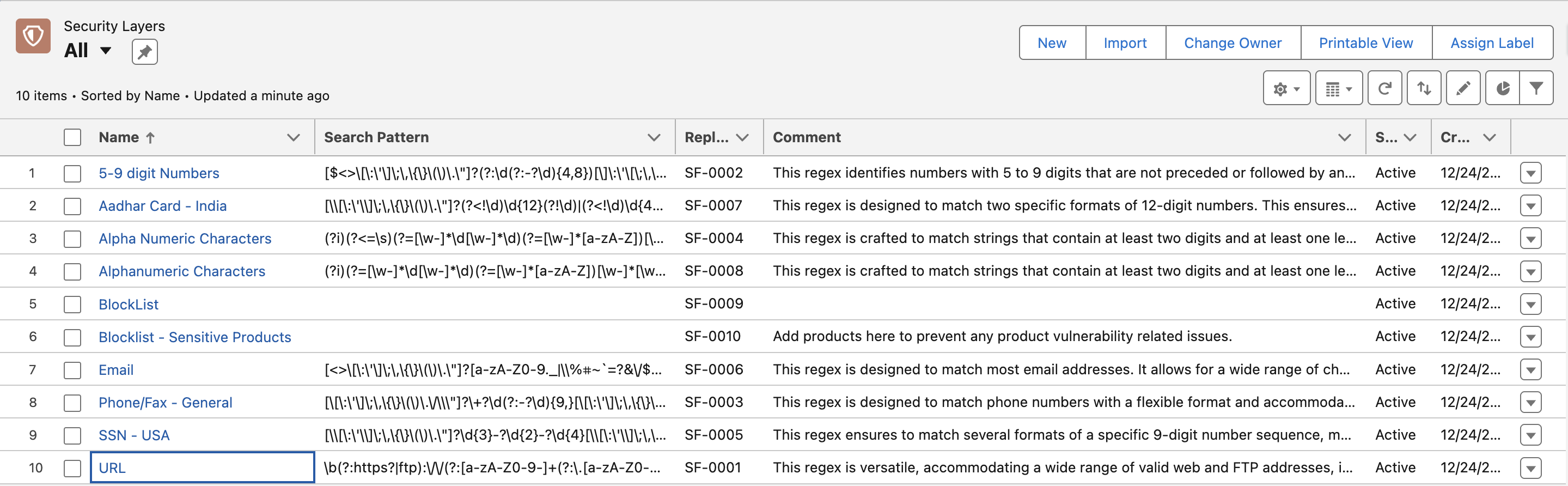
Task: Open the Aadhar Card - India record
Action: click(x=162, y=206)
